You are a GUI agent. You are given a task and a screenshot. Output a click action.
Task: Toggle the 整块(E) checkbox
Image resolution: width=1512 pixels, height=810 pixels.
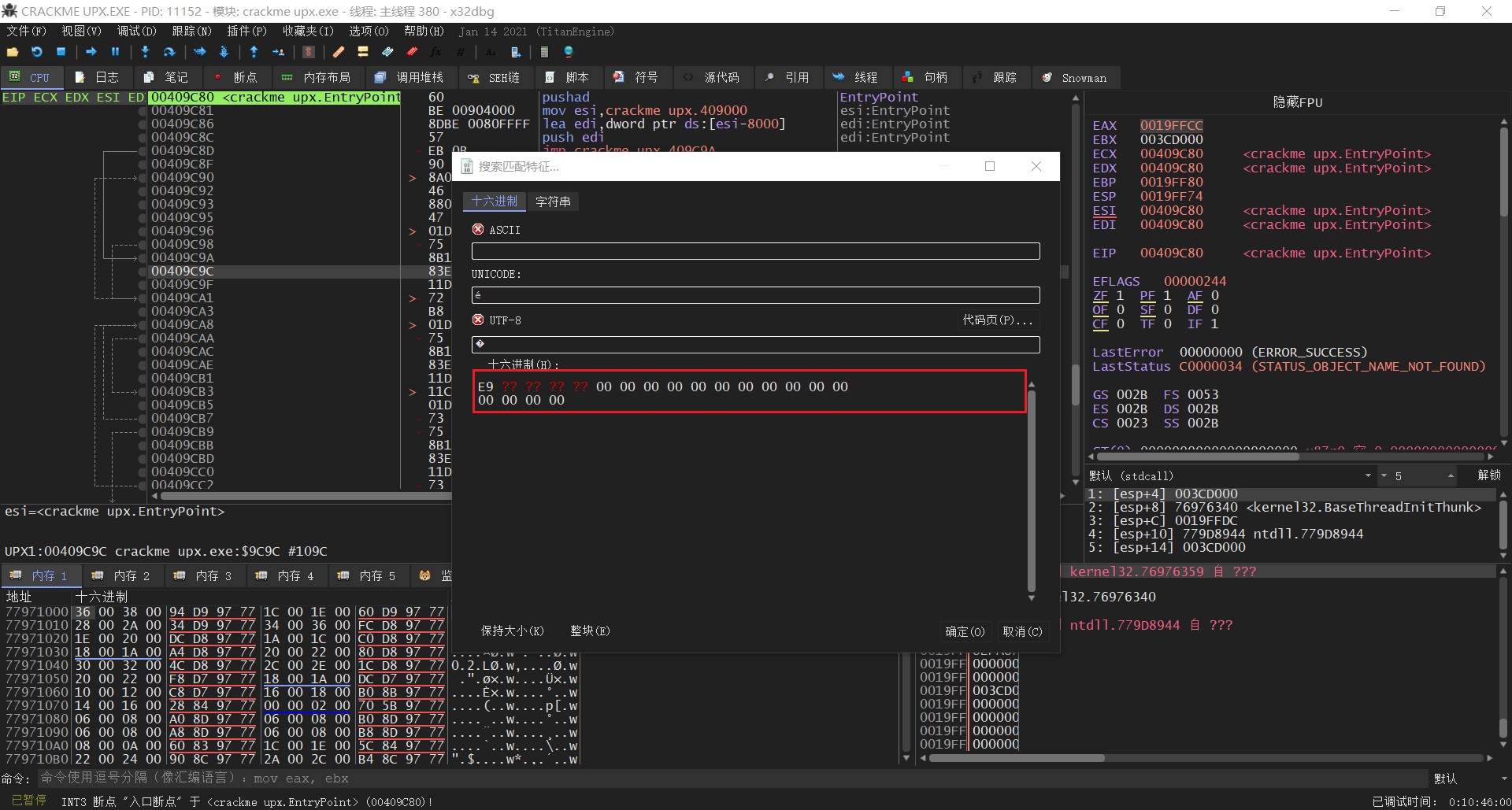589,631
